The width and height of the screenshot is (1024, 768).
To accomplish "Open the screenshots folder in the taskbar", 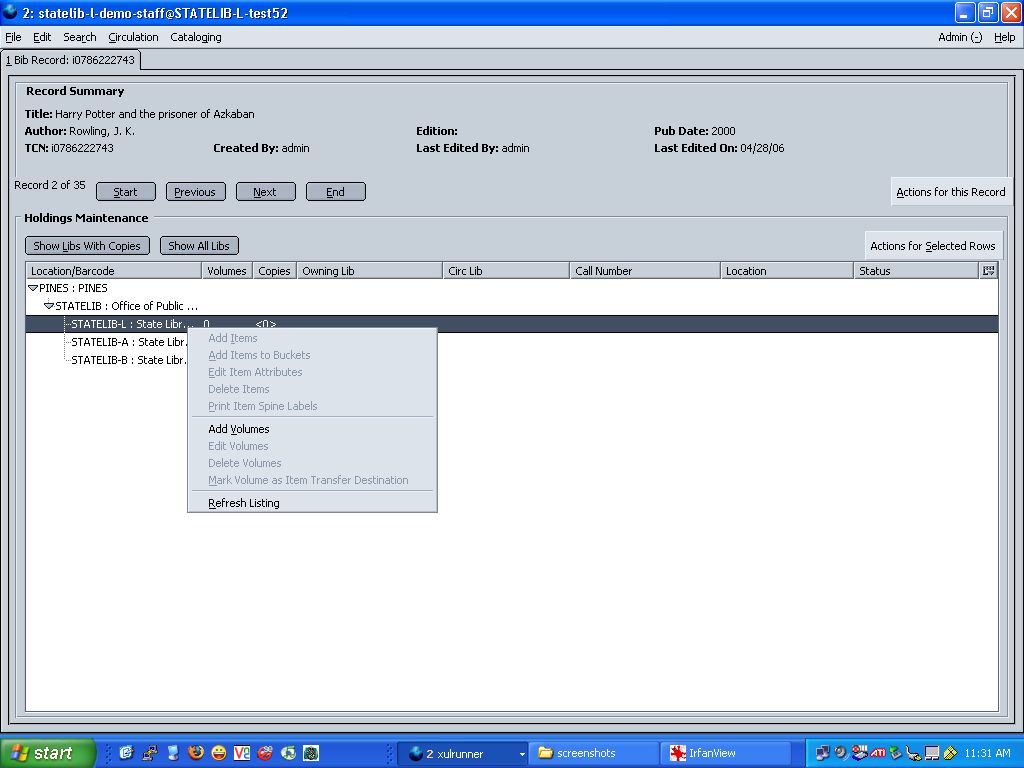I will click(594, 753).
